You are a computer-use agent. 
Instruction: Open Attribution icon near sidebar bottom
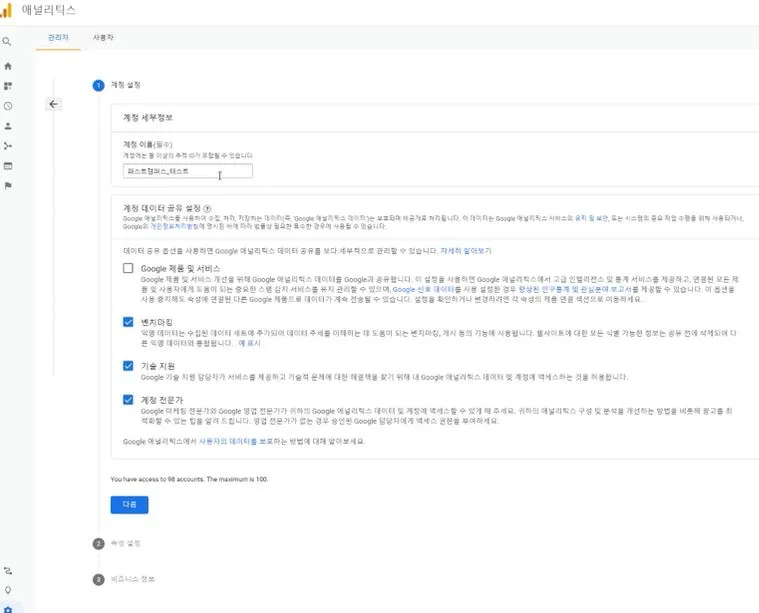(8, 571)
